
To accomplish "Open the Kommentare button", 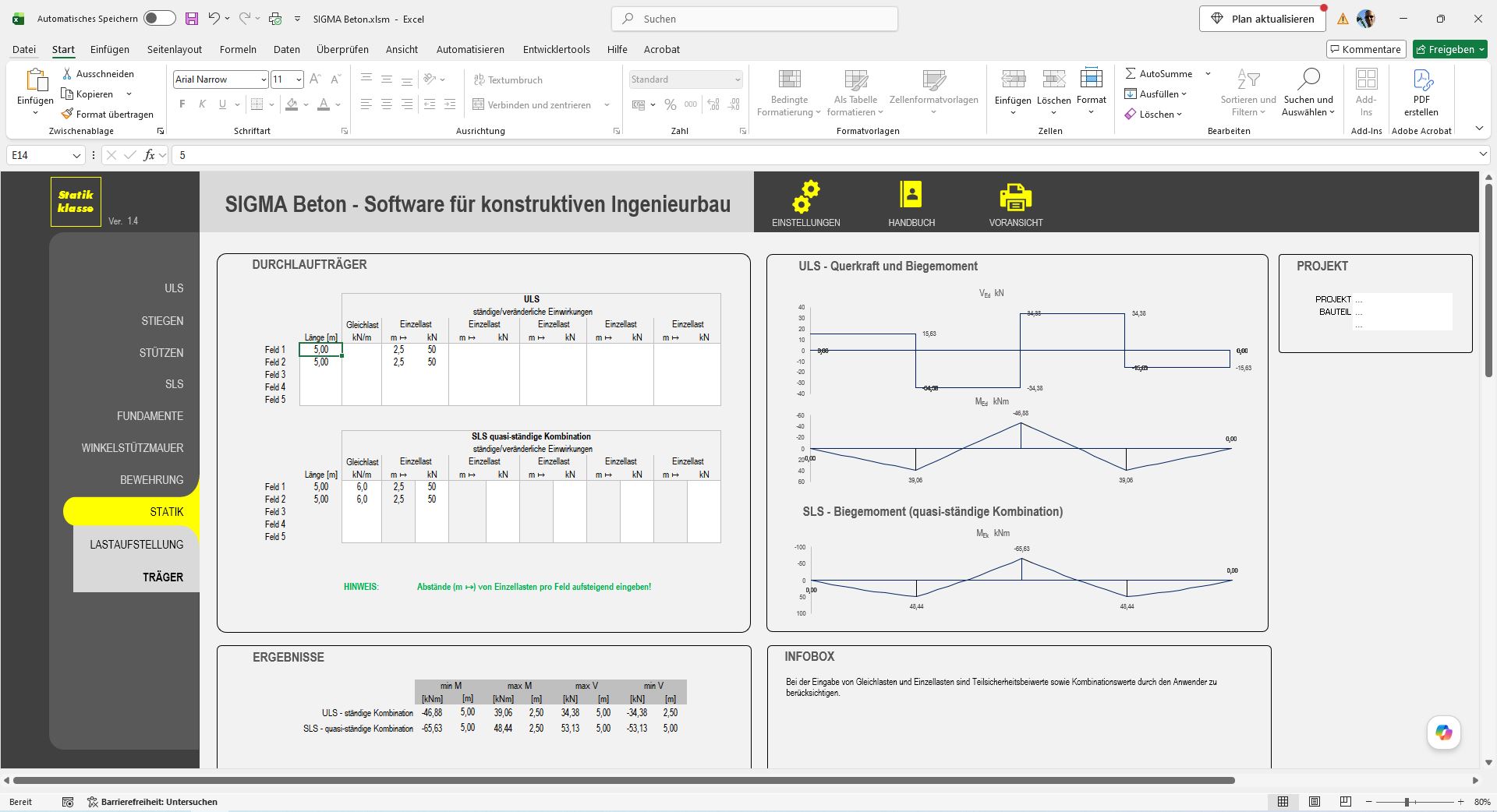I will click(x=1366, y=49).
